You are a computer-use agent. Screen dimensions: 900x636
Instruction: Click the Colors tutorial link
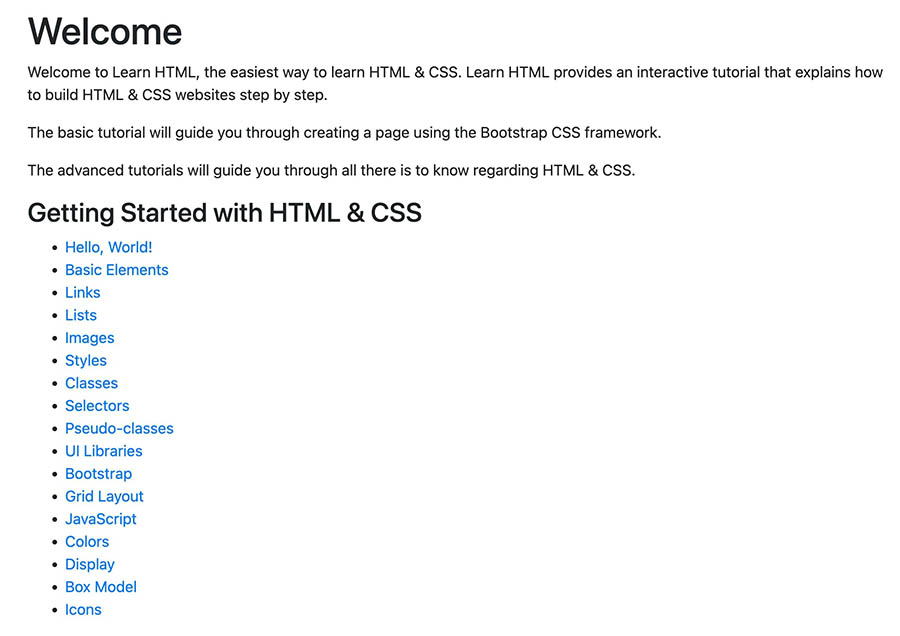[x=87, y=542]
